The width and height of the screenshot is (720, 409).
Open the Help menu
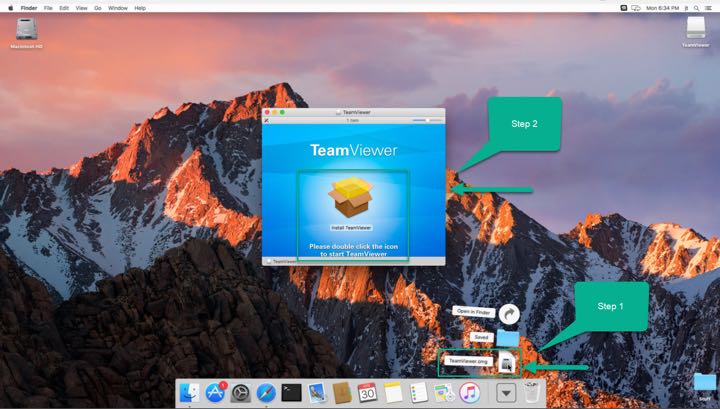140,8
